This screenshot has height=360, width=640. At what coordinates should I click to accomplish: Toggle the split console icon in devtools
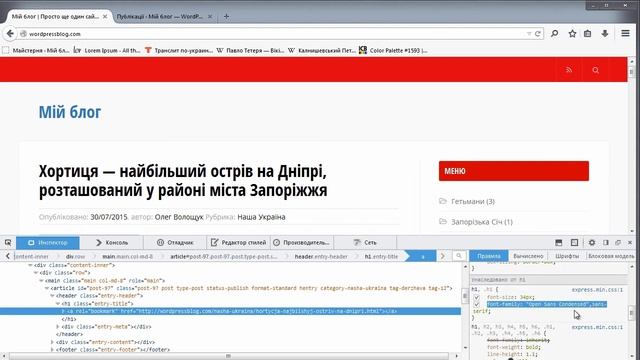[558, 242]
